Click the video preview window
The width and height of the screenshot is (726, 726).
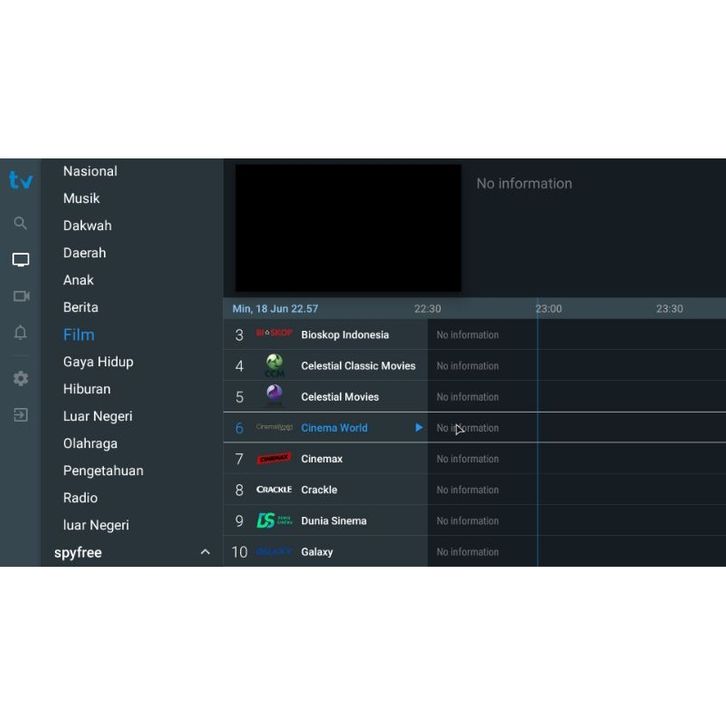[x=348, y=228]
